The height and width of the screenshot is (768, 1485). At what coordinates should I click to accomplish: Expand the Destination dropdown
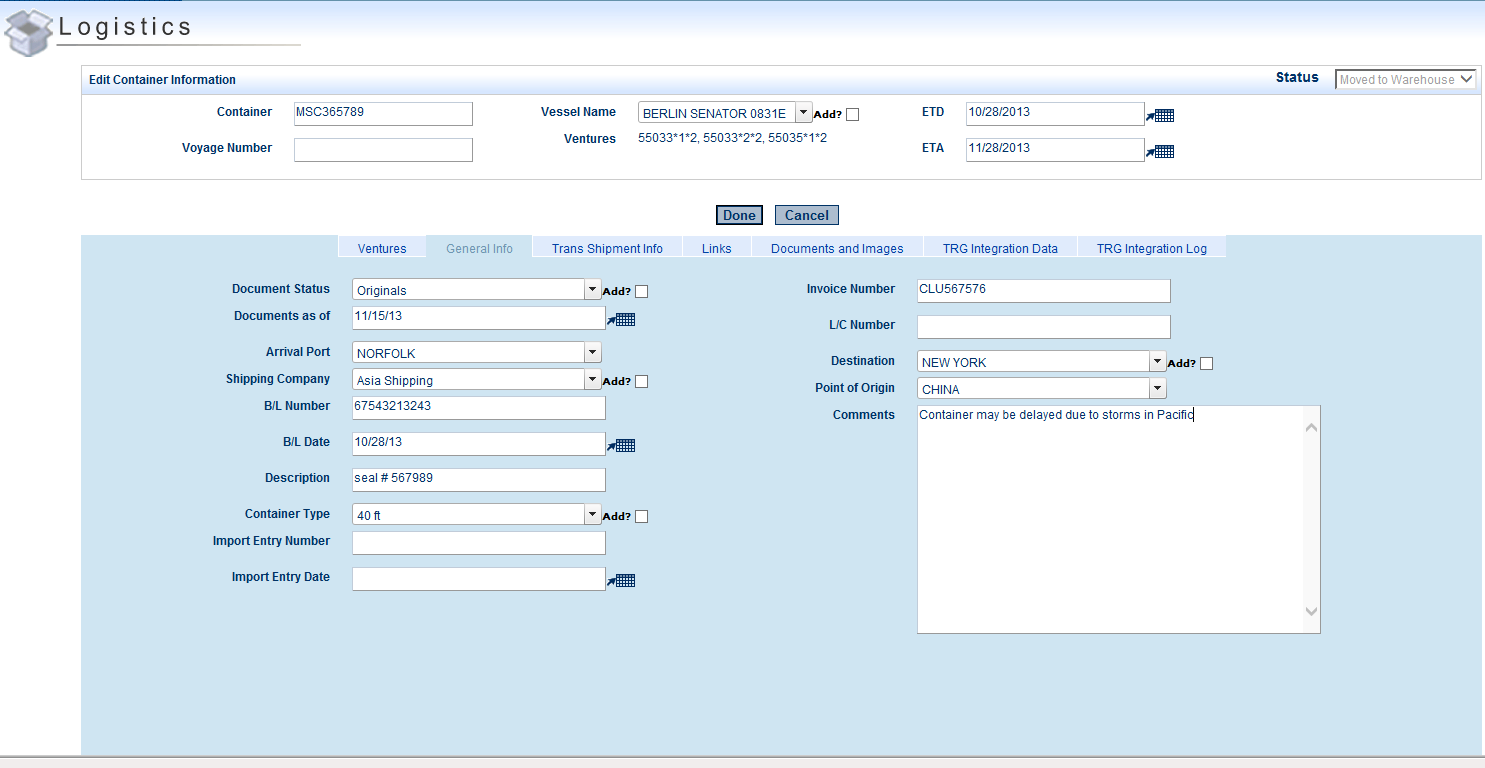[1158, 362]
